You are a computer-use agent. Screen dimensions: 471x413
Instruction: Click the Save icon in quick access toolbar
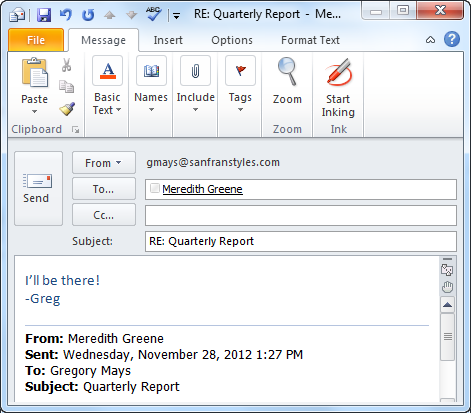point(44,15)
